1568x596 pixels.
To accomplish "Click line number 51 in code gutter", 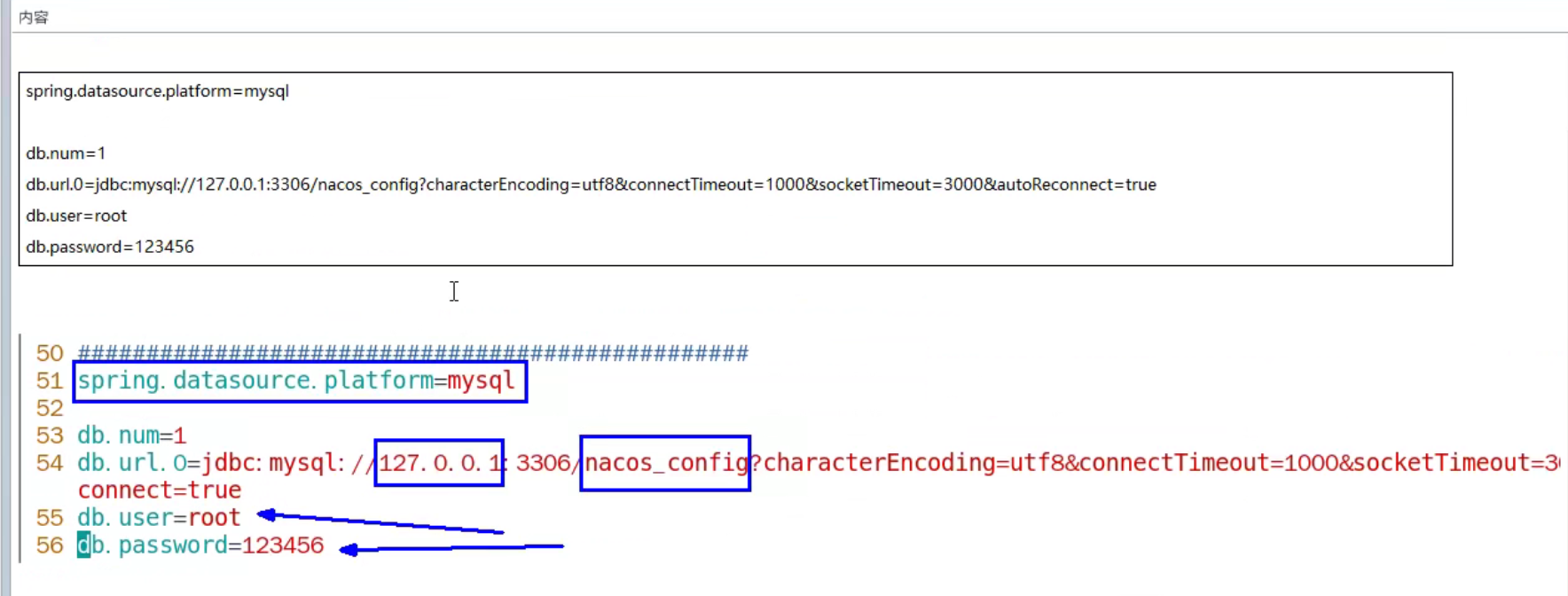I will (x=50, y=380).
